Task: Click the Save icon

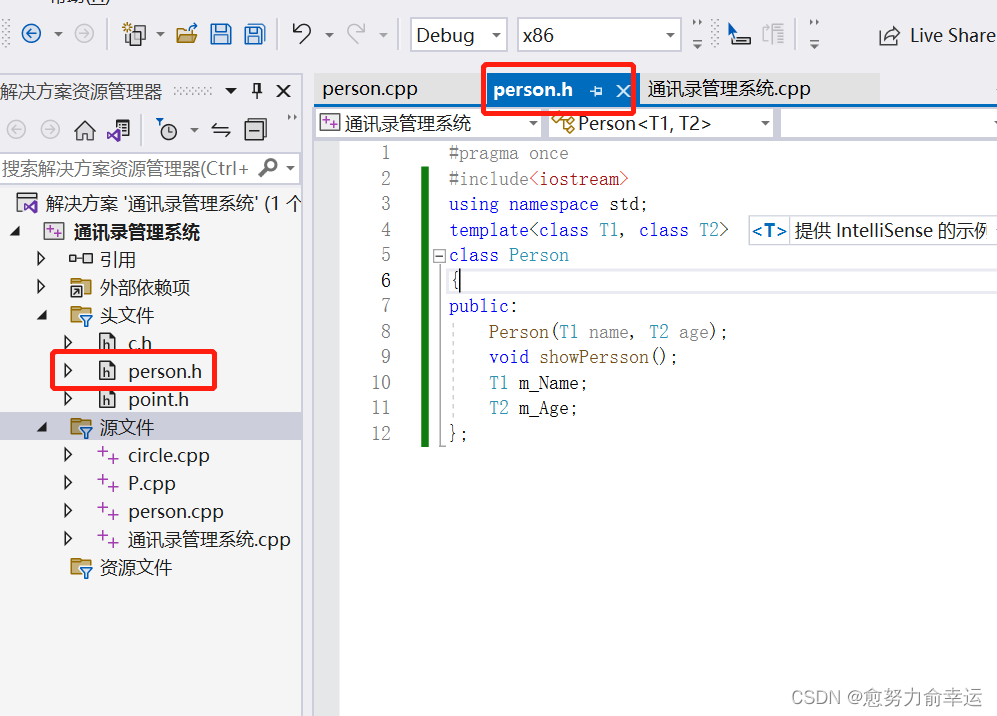Action: coord(221,34)
